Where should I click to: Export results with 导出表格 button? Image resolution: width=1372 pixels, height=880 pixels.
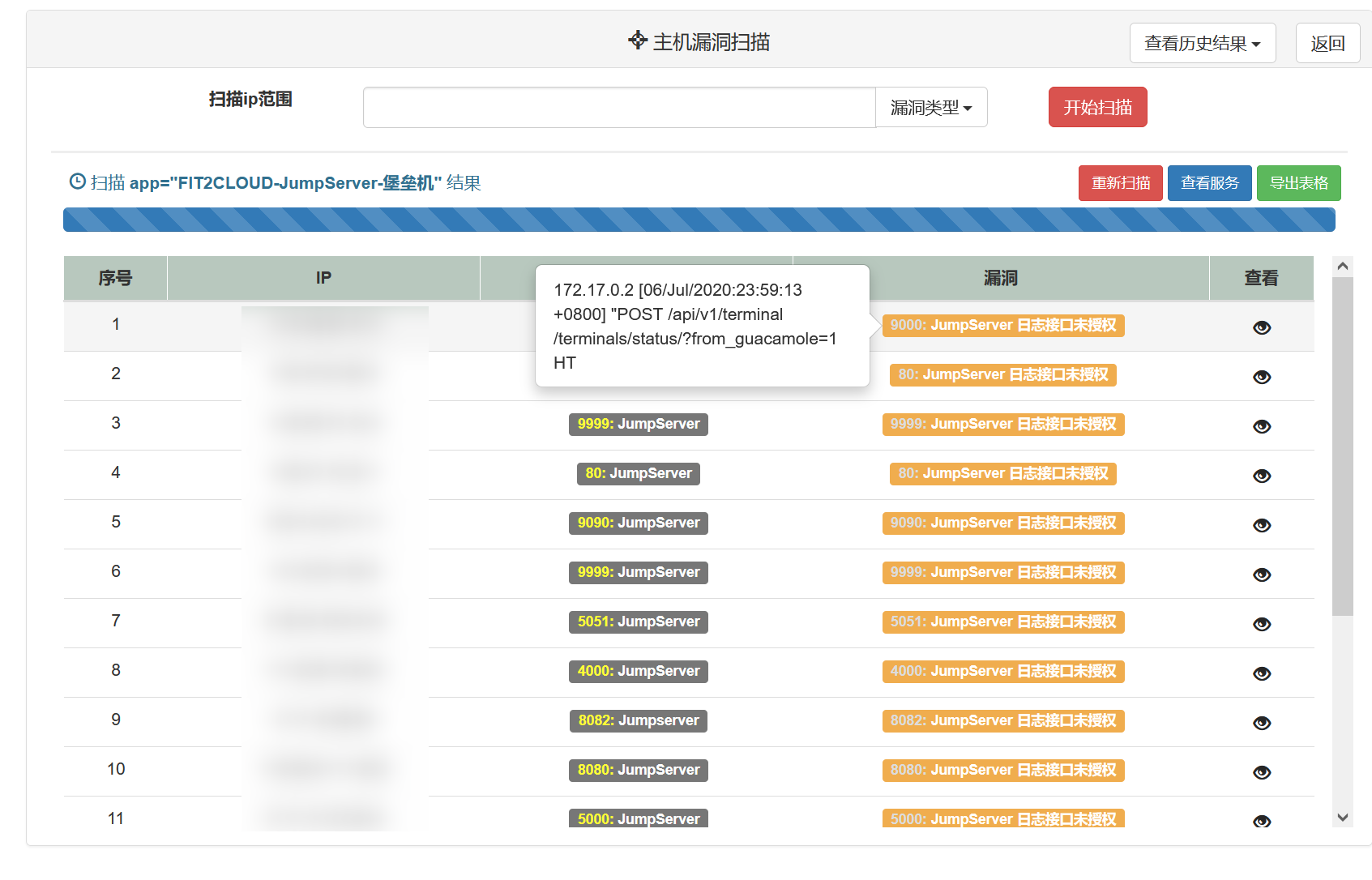pos(1298,183)
